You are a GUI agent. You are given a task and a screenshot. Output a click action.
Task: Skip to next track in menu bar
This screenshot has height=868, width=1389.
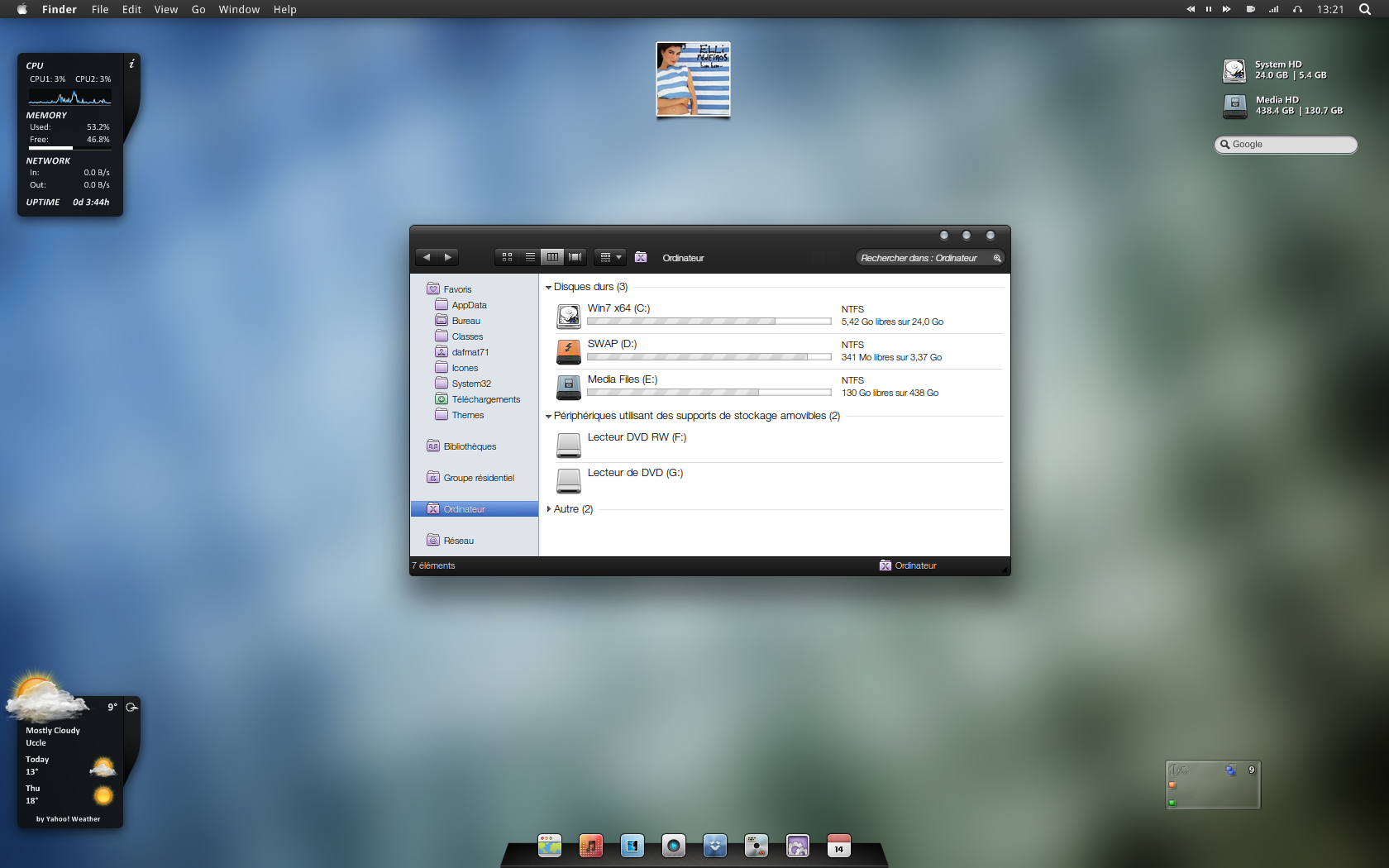coord(1227,9)
